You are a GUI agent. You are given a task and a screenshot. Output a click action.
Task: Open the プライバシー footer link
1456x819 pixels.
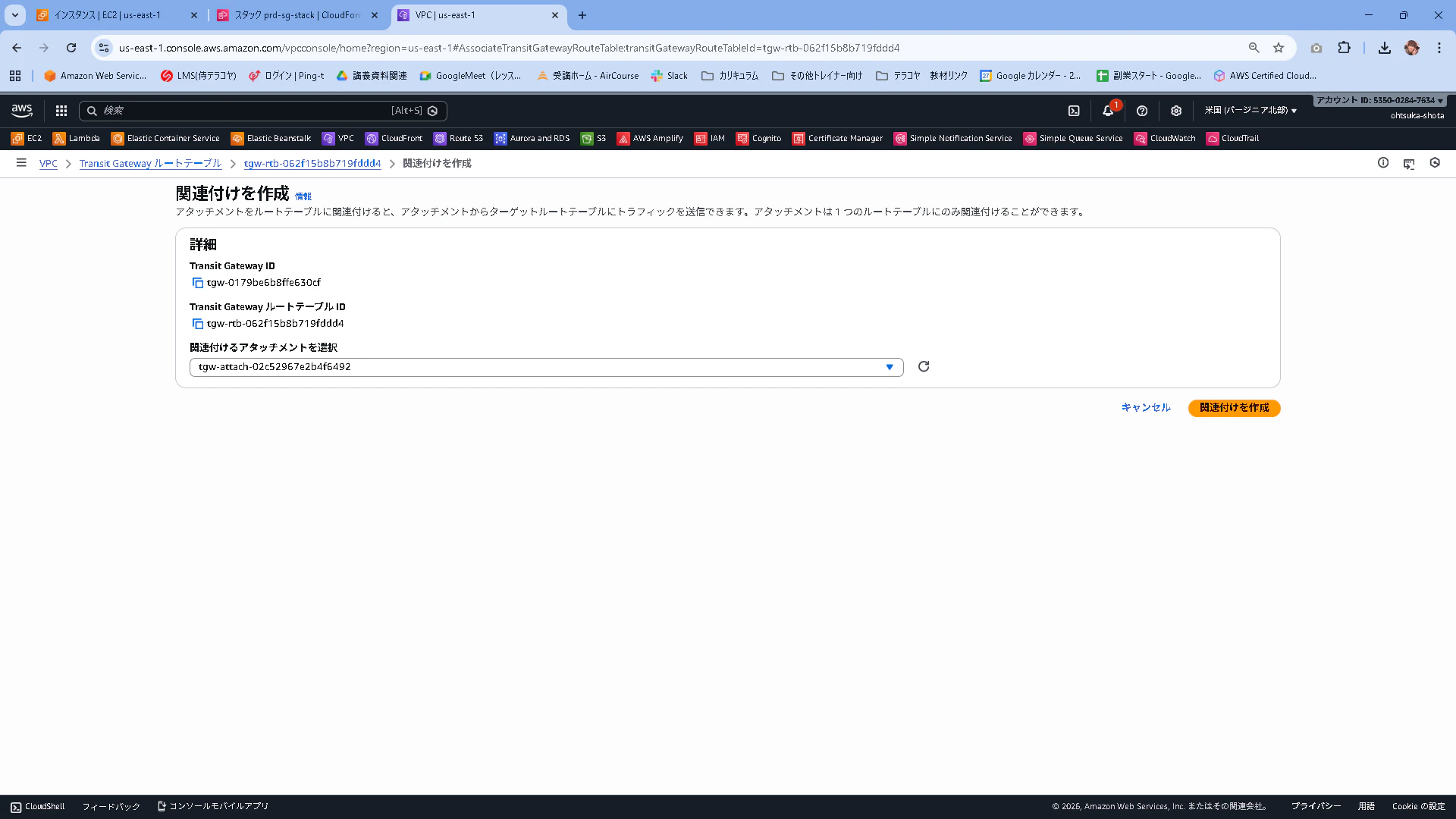point(1316,807)
